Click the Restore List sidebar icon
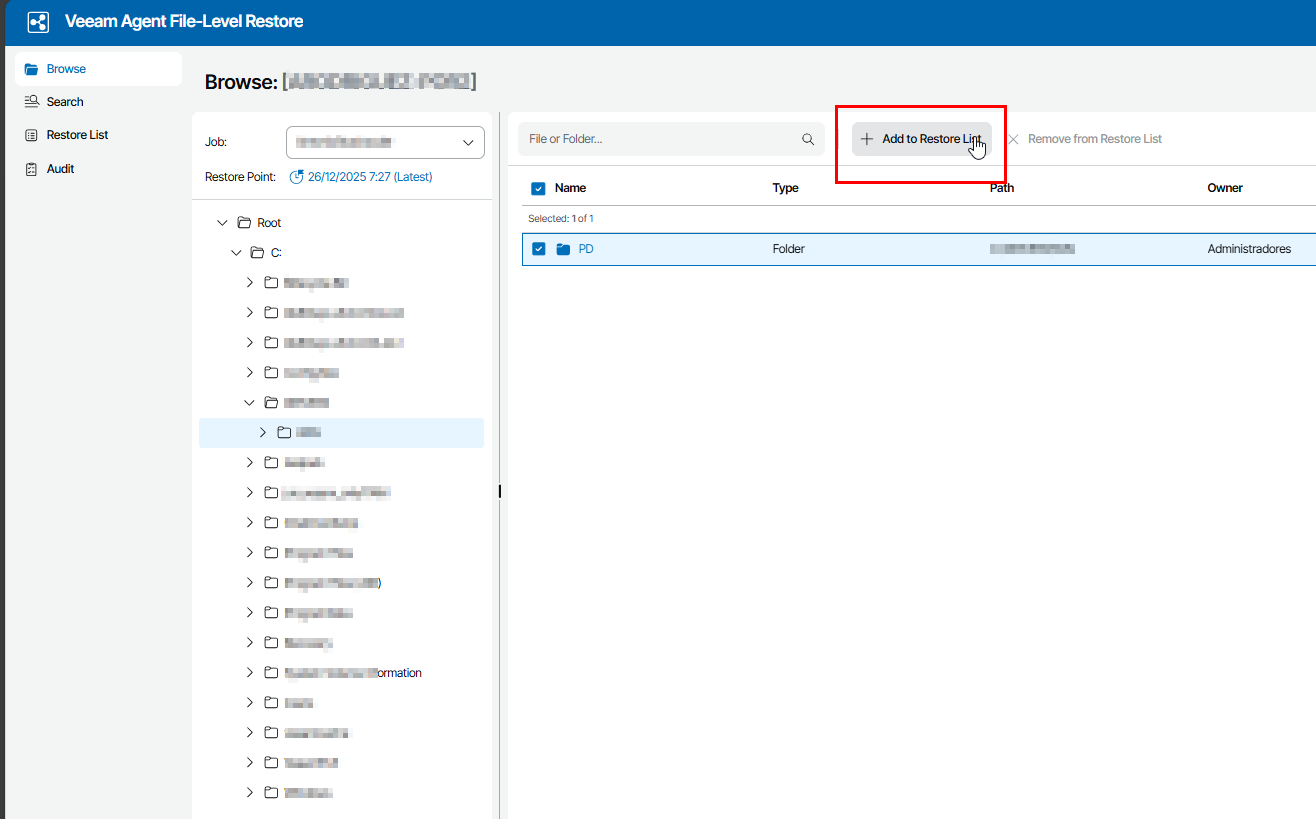Screen dimensions: 1316x819 (x=31, y=135)
